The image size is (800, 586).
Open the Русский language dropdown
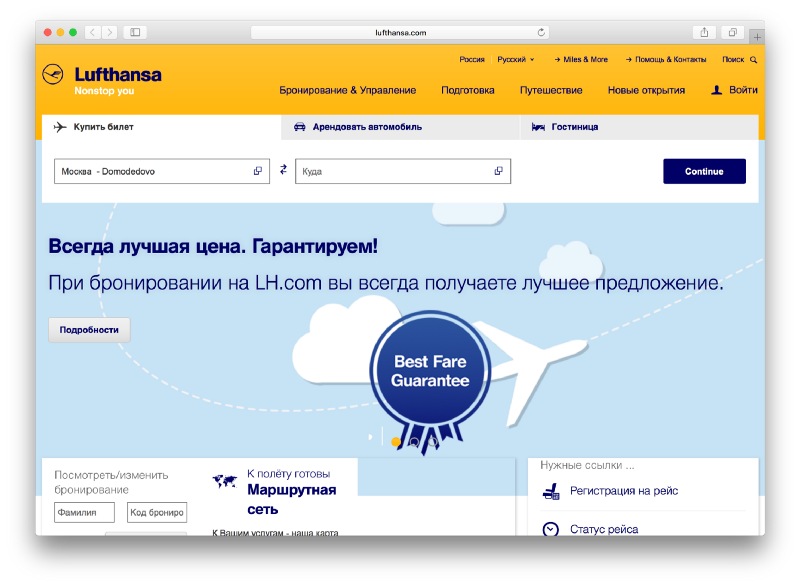pos(516,60)
